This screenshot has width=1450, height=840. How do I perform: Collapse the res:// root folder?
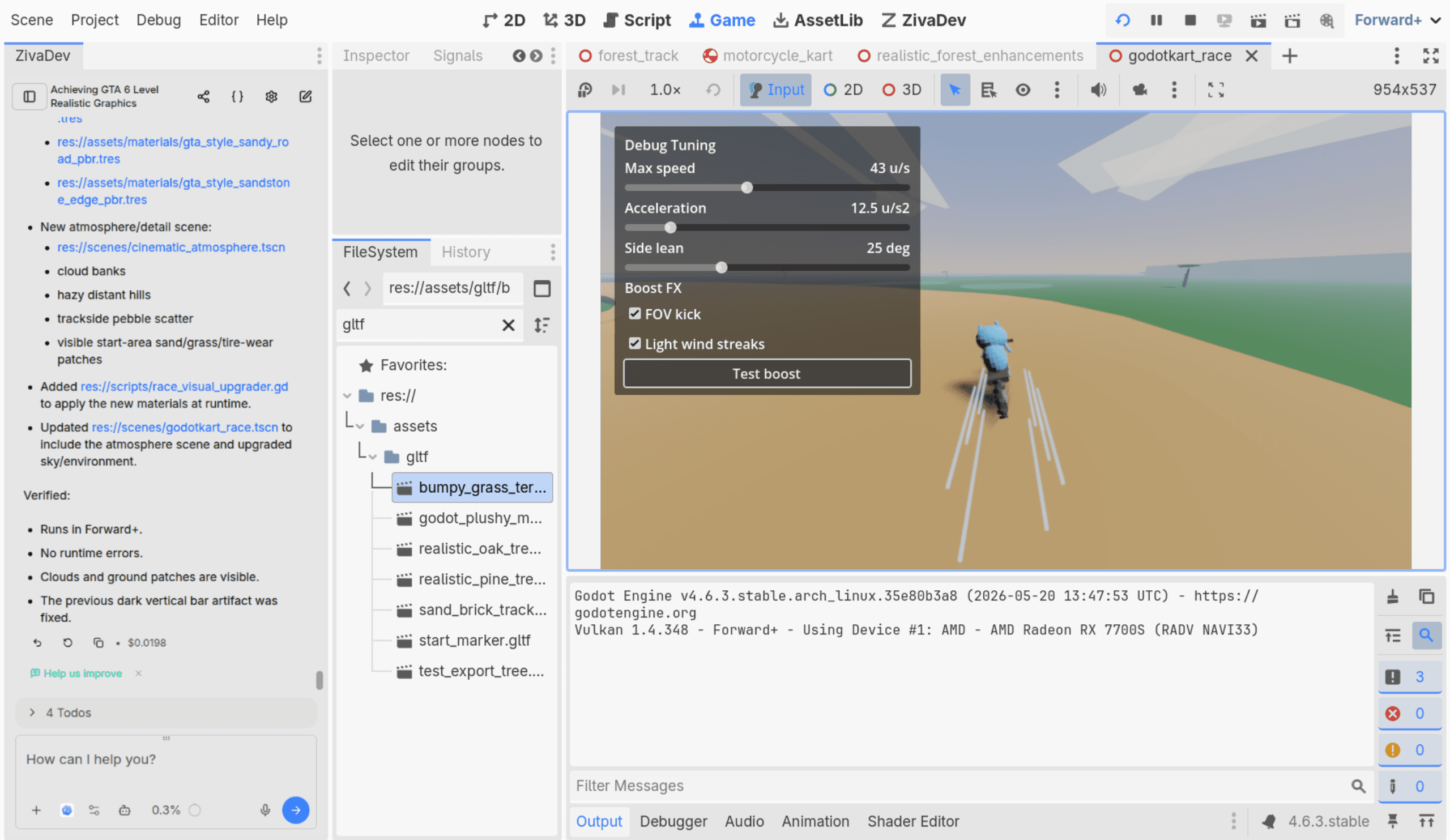point(347,396)
